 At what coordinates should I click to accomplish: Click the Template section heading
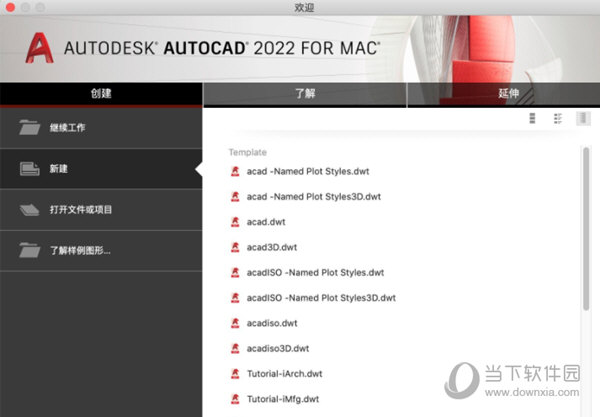point(248,152)
